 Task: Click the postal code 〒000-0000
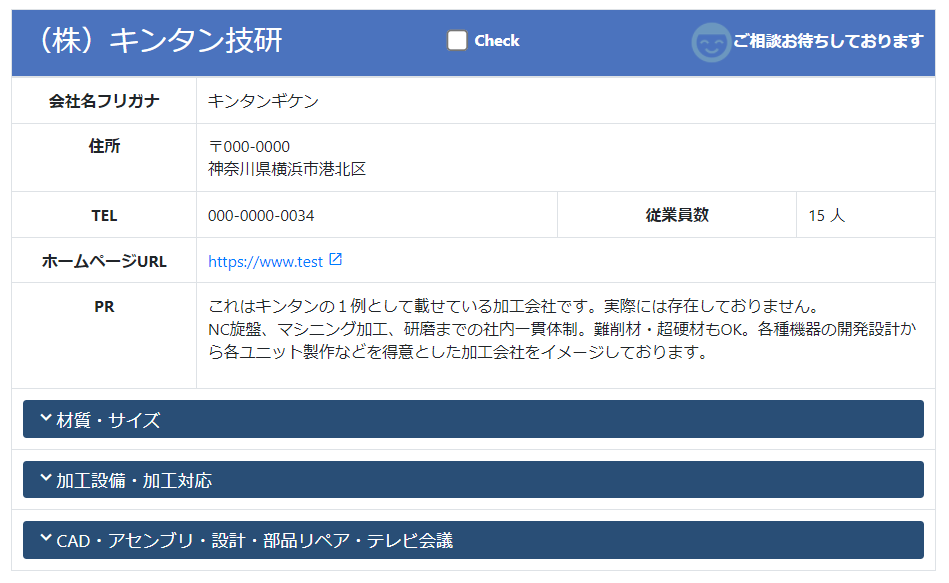coord(249,147)
